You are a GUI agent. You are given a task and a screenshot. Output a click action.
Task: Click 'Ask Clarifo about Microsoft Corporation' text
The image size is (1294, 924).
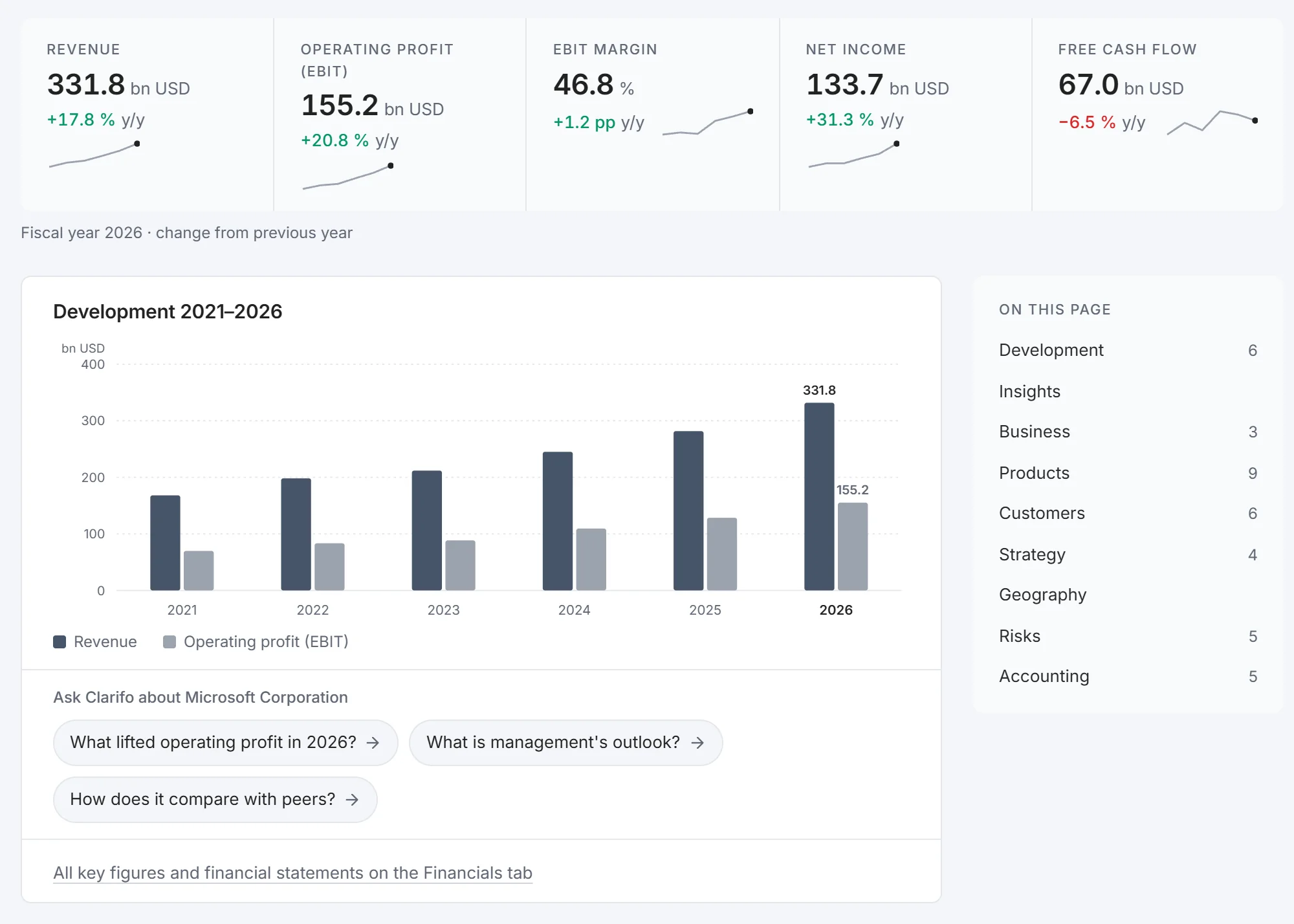click(201, 698)
